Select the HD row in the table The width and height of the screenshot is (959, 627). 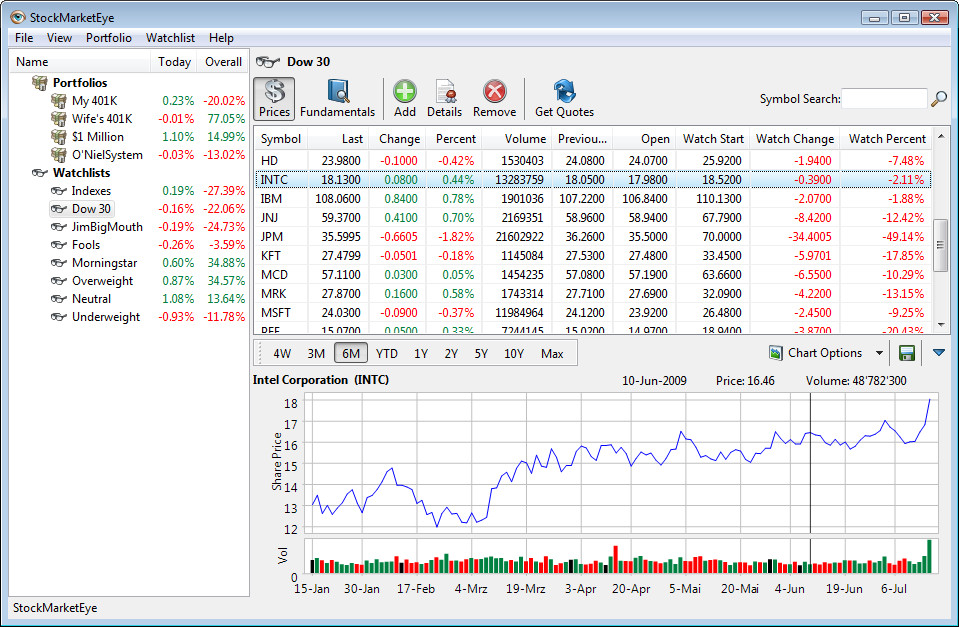click(x=593, y=161)
